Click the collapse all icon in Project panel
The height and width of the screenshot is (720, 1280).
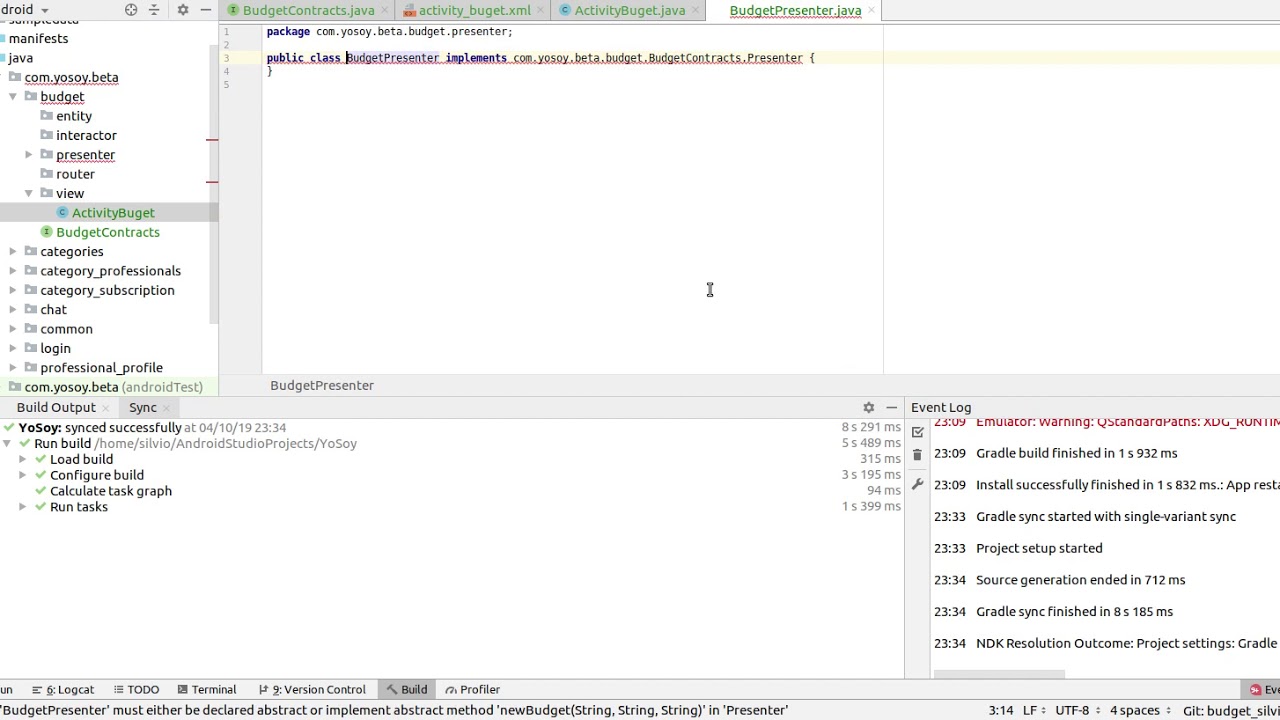[x=154, y=10]
